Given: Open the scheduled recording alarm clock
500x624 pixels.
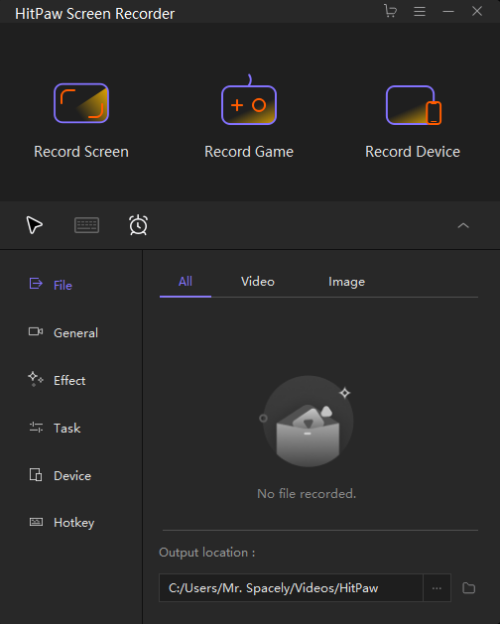Looking at the screenshot, I should [138, 225].
